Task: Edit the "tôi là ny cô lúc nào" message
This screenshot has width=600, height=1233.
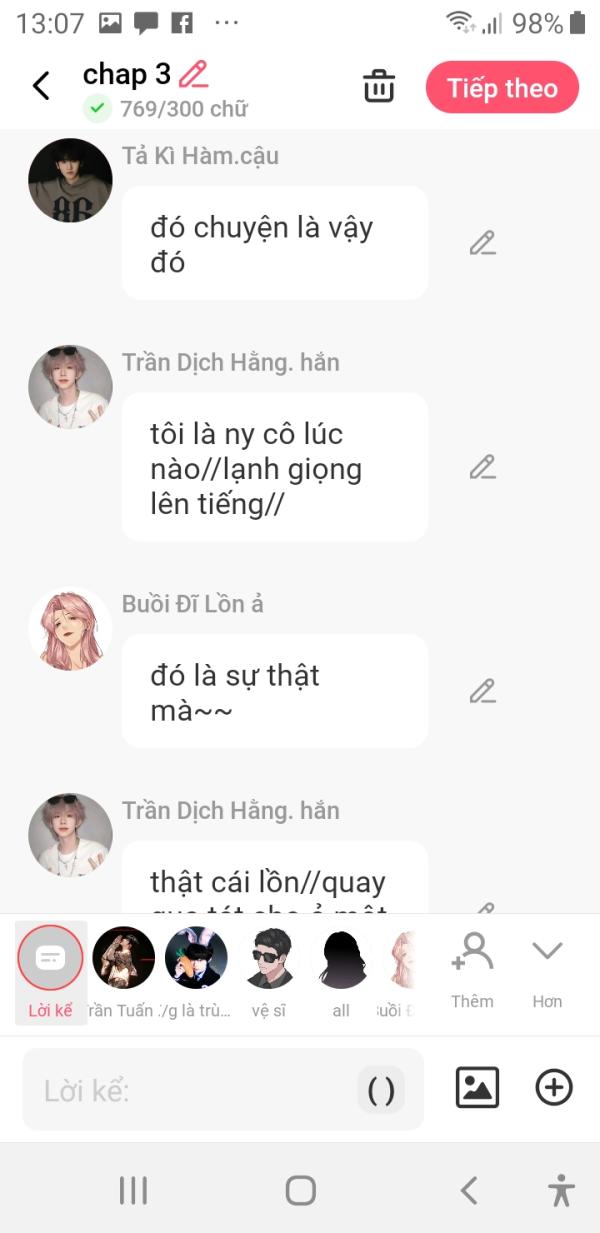Action: tap(483, 467)
